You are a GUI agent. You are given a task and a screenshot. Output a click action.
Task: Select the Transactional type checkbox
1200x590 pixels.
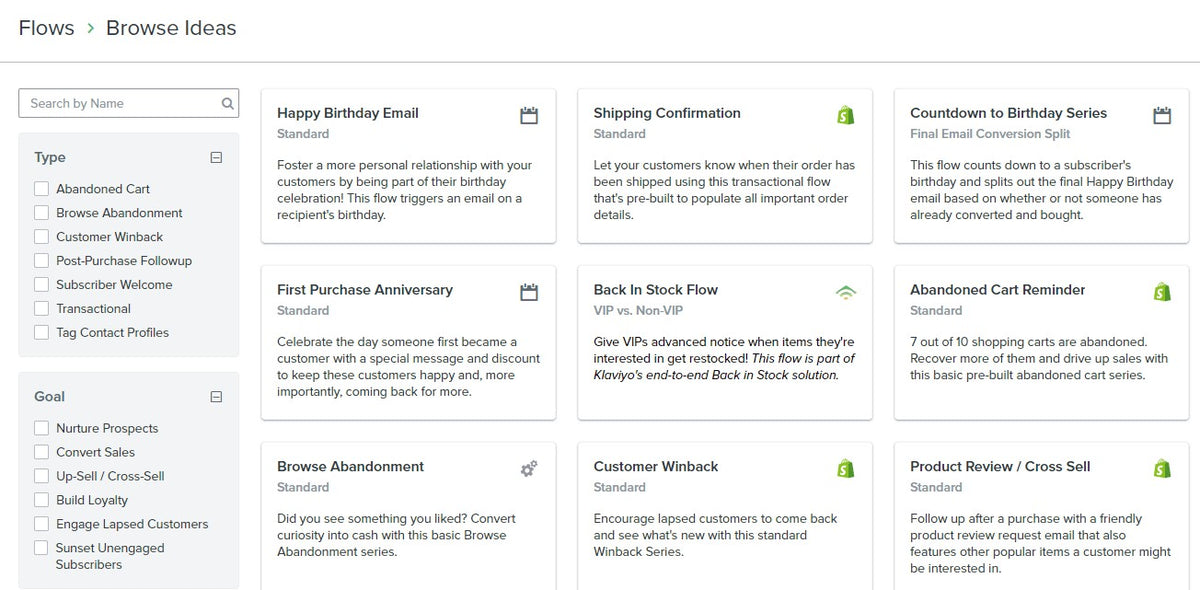41,309
